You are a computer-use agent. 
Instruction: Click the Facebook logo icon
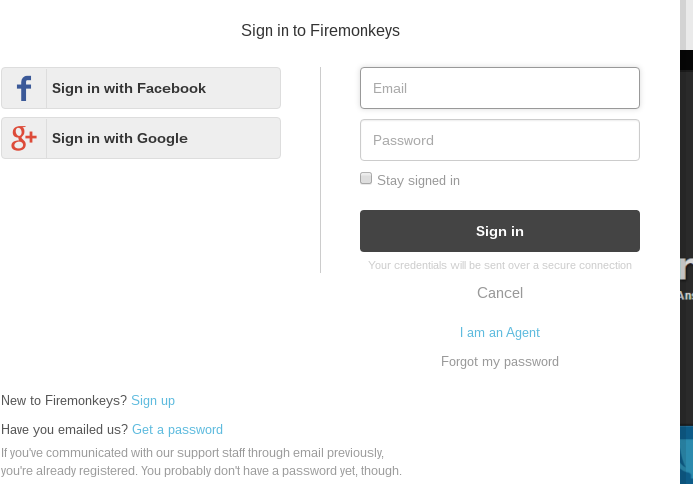[x=24, y=88]
